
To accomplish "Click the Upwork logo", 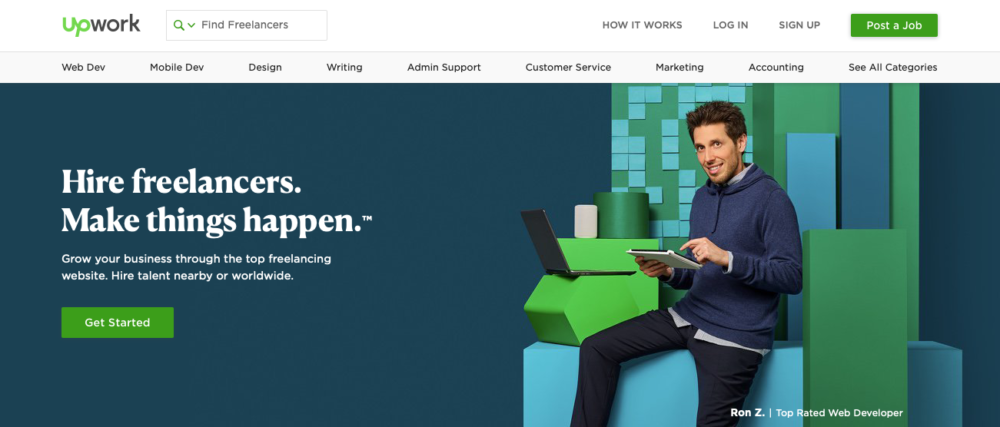I will [101, 25].
